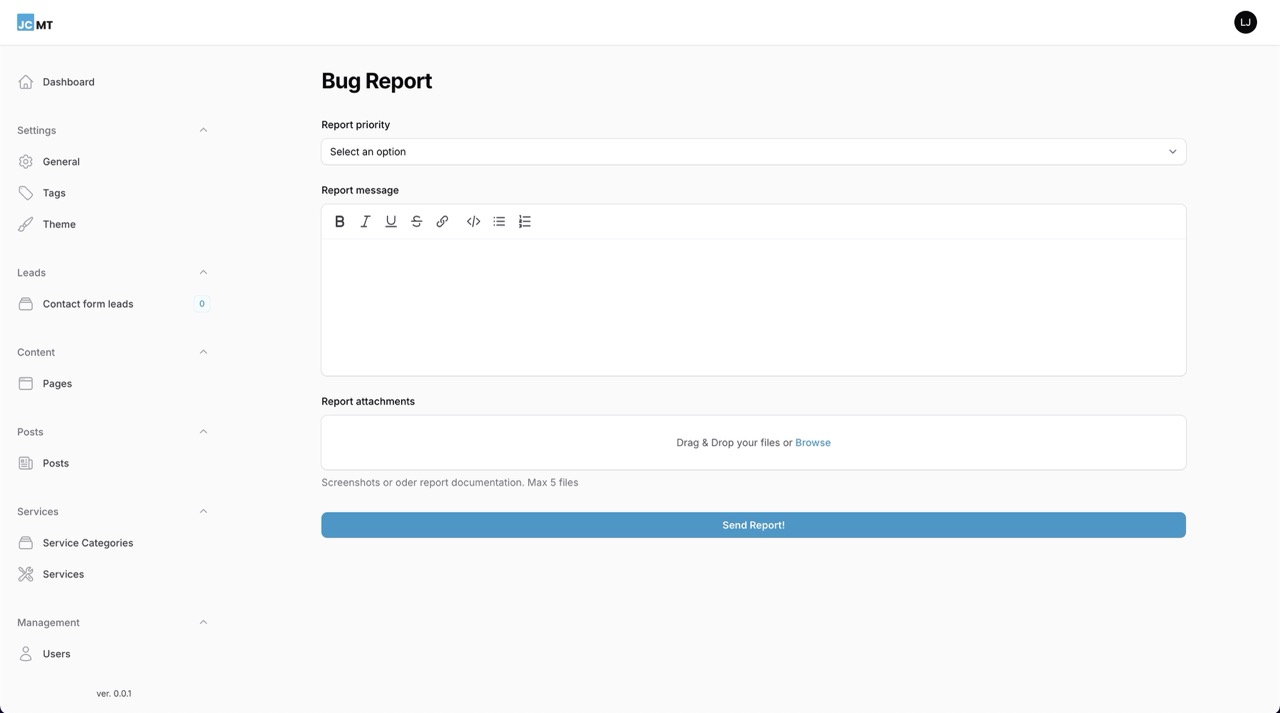Collapse the Management section
The width and height of the screenshot is (1280, 713).
(x=203, y=621)
